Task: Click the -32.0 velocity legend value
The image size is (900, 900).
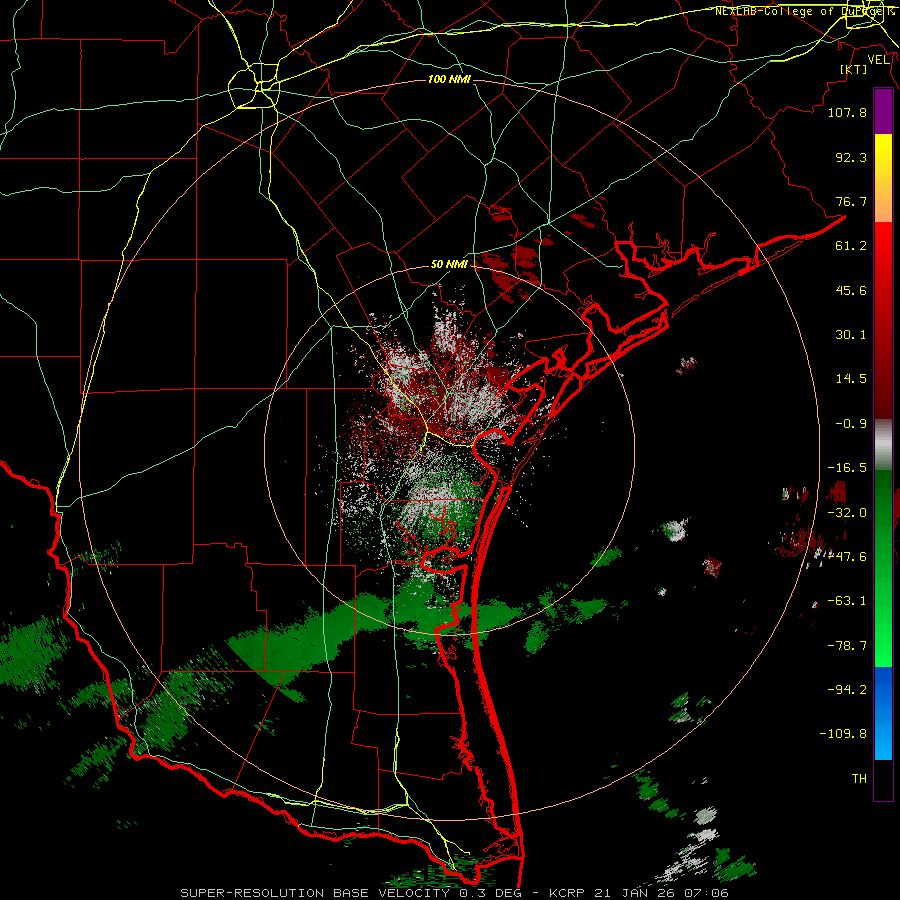Action: click(847, 513)
